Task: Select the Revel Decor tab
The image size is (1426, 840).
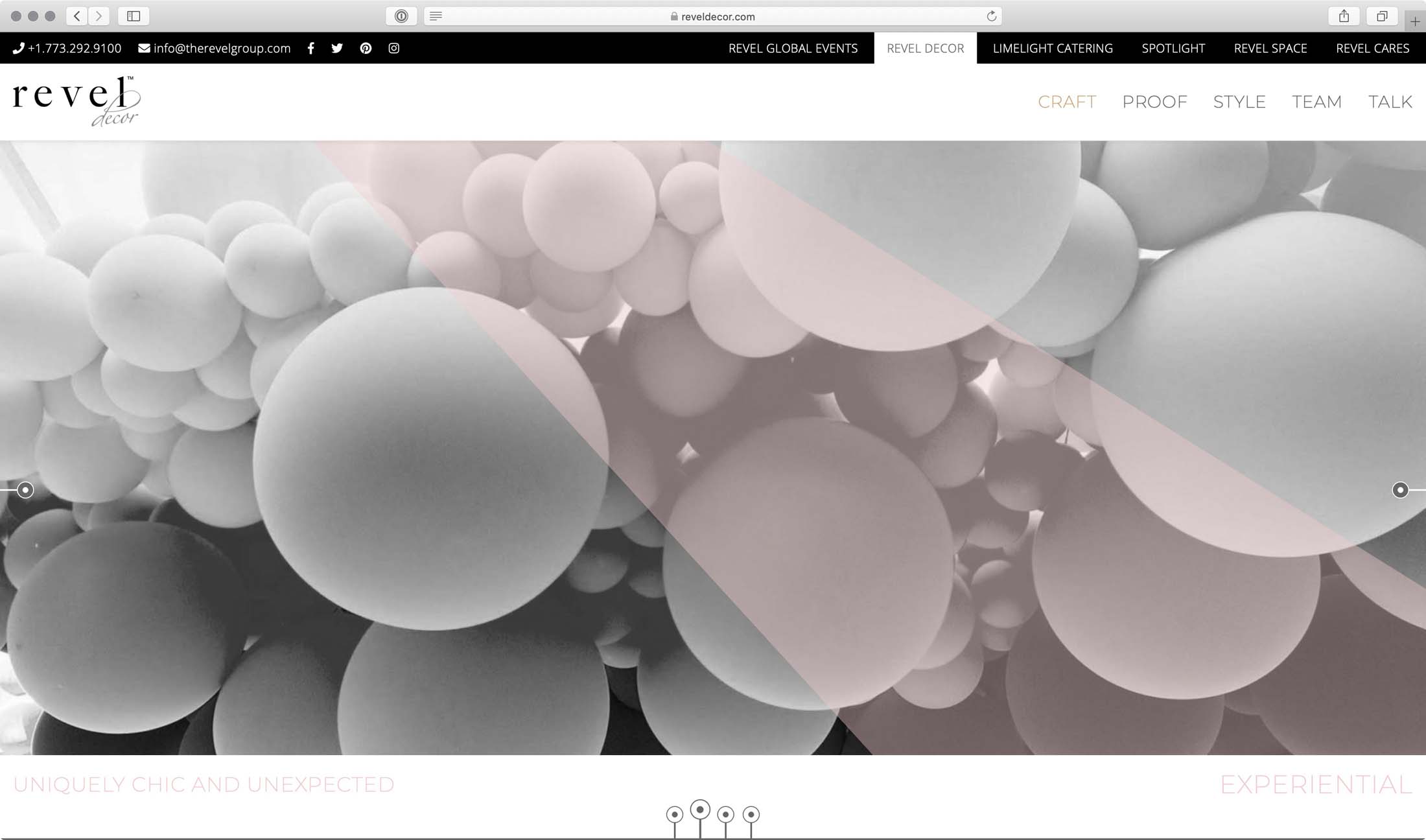Action: pyautogui.click(x=925, y=48)
